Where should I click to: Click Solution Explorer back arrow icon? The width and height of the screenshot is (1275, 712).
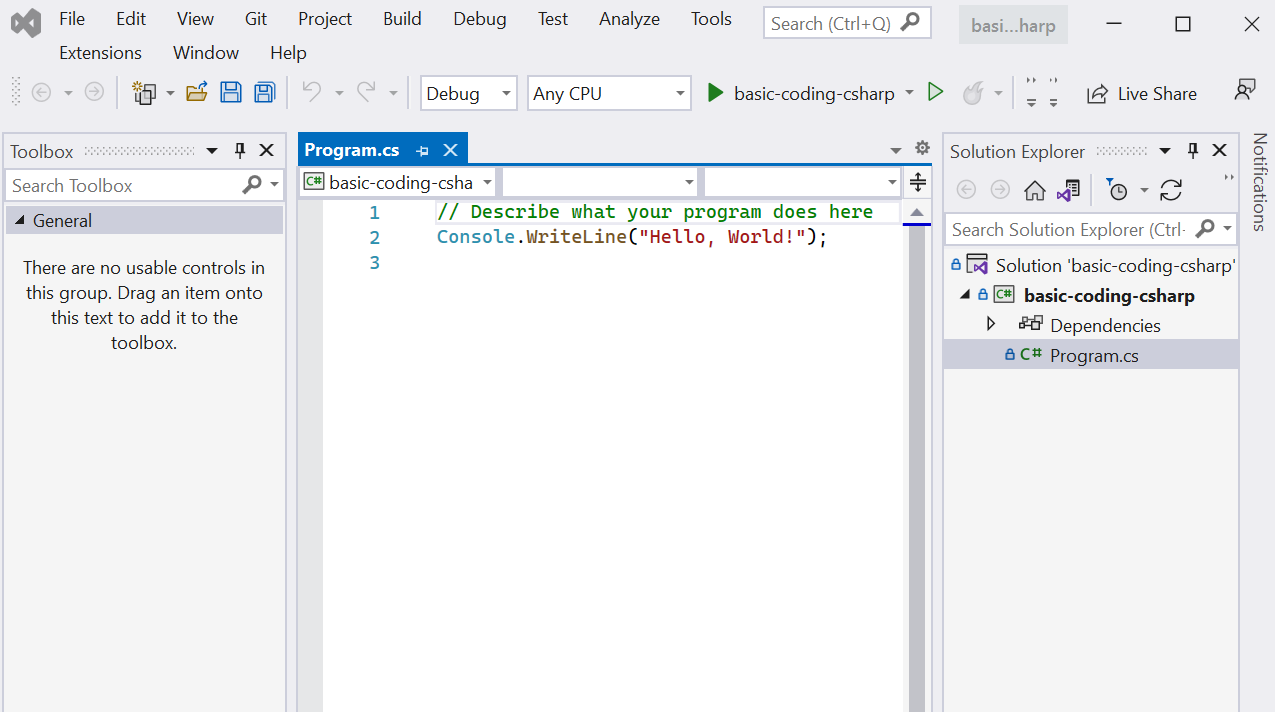pyautogui.click(x=966, y=190)
